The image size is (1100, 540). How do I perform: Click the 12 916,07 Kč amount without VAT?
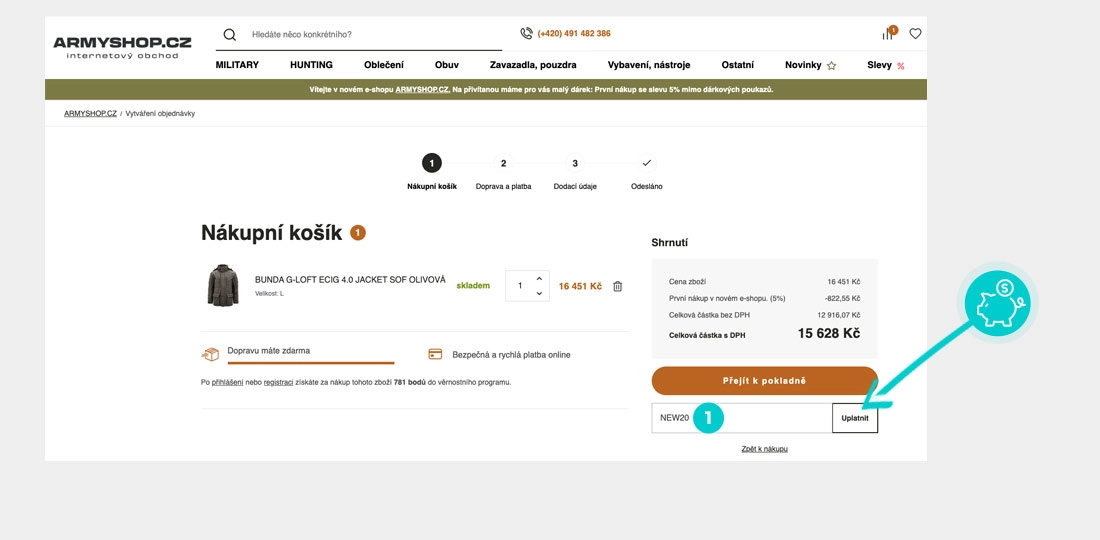pyautogui.click(x=838, y=315)
